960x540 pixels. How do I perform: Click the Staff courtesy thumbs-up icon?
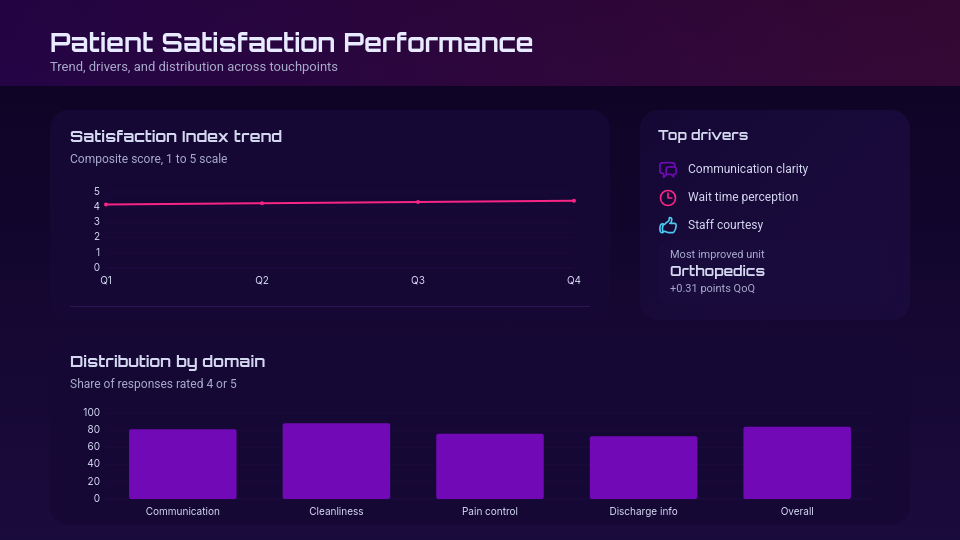(x=668, y=225)
